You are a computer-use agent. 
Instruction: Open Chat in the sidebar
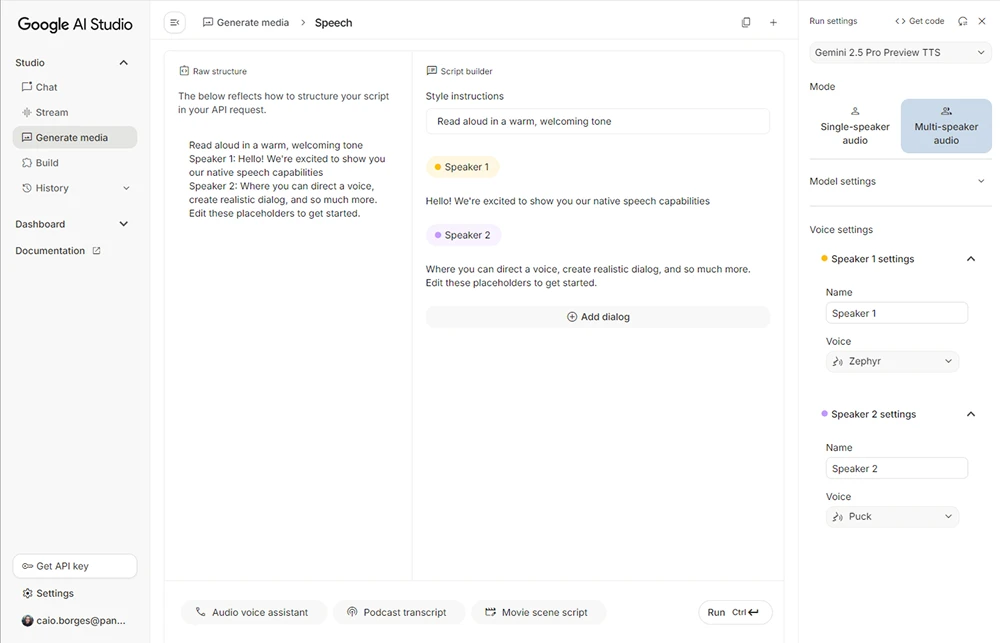[75, 87]
